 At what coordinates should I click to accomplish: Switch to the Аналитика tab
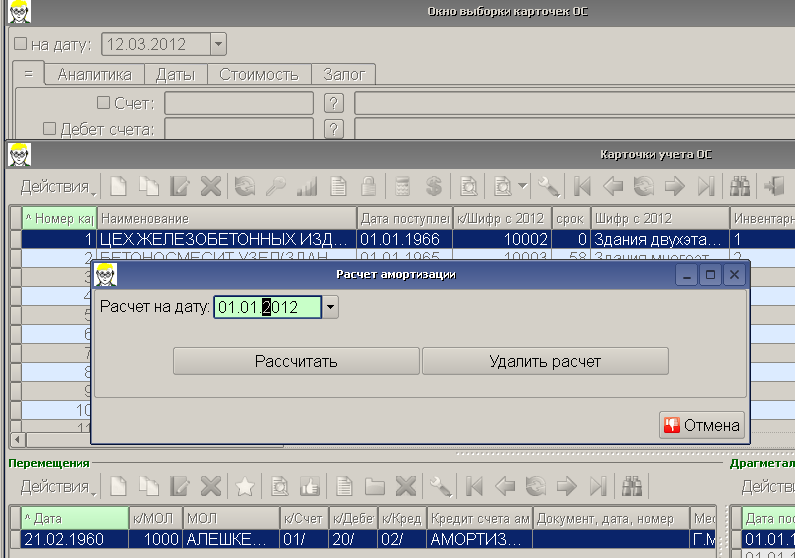coord(95,74)
